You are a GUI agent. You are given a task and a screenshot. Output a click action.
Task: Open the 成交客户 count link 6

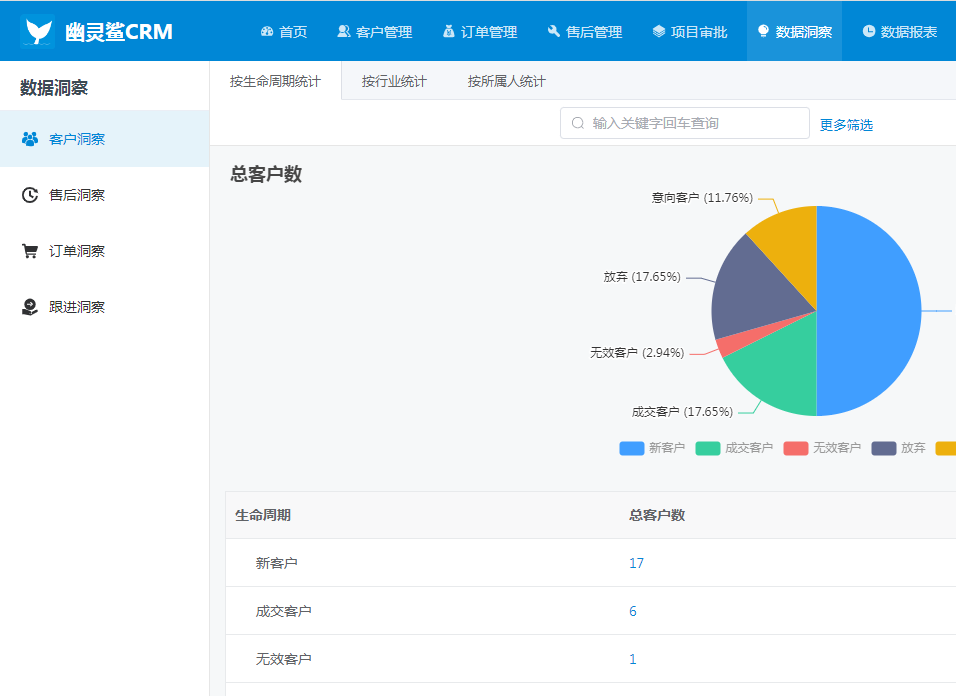tap(633, 611)
